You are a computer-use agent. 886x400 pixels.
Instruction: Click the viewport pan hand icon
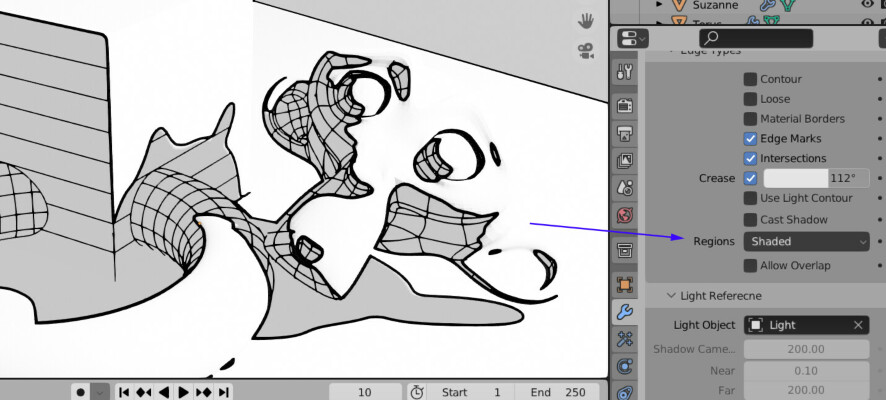586,21
